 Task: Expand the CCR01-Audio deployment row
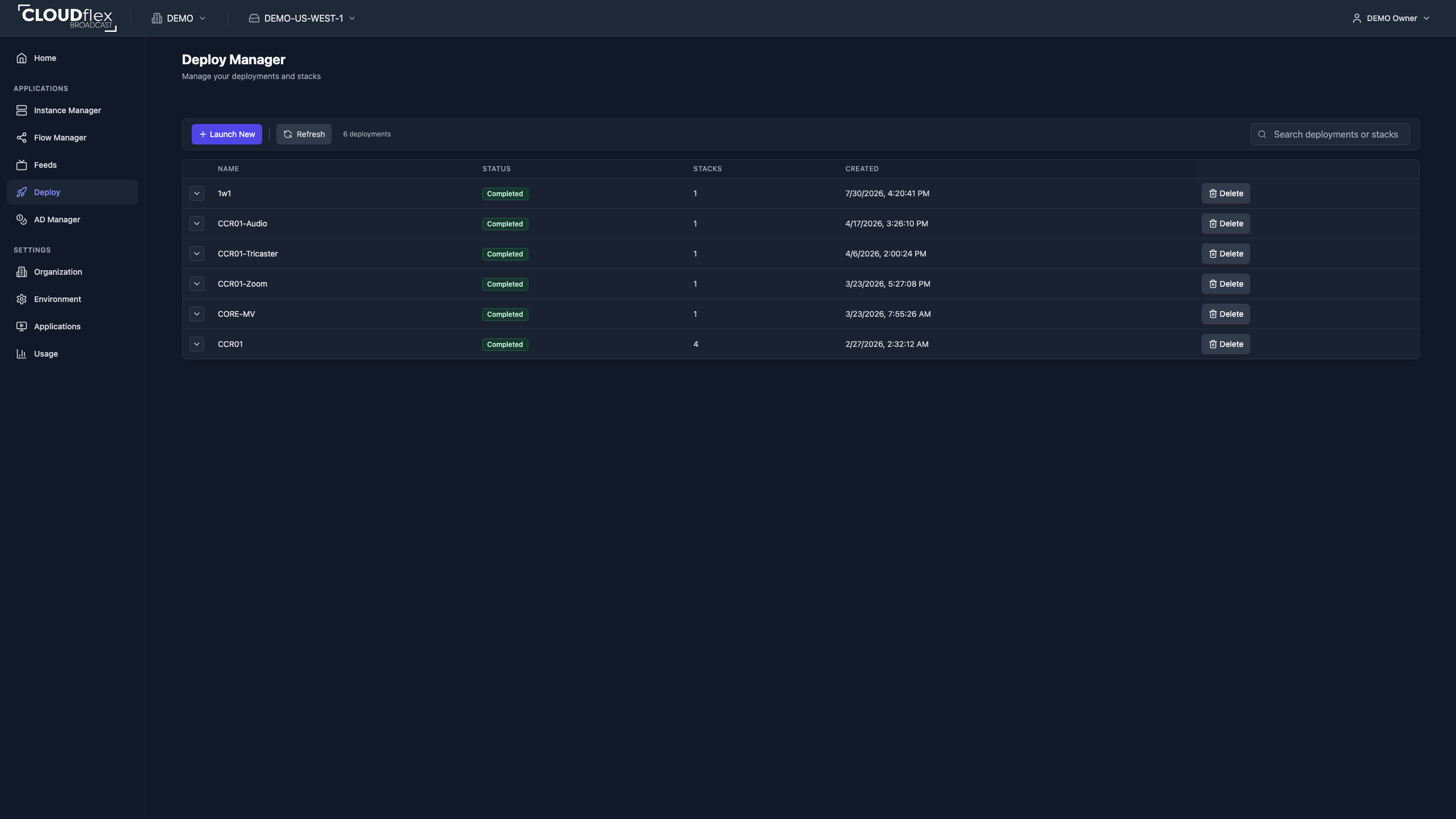pyautogui.click(x=197, y=224)
